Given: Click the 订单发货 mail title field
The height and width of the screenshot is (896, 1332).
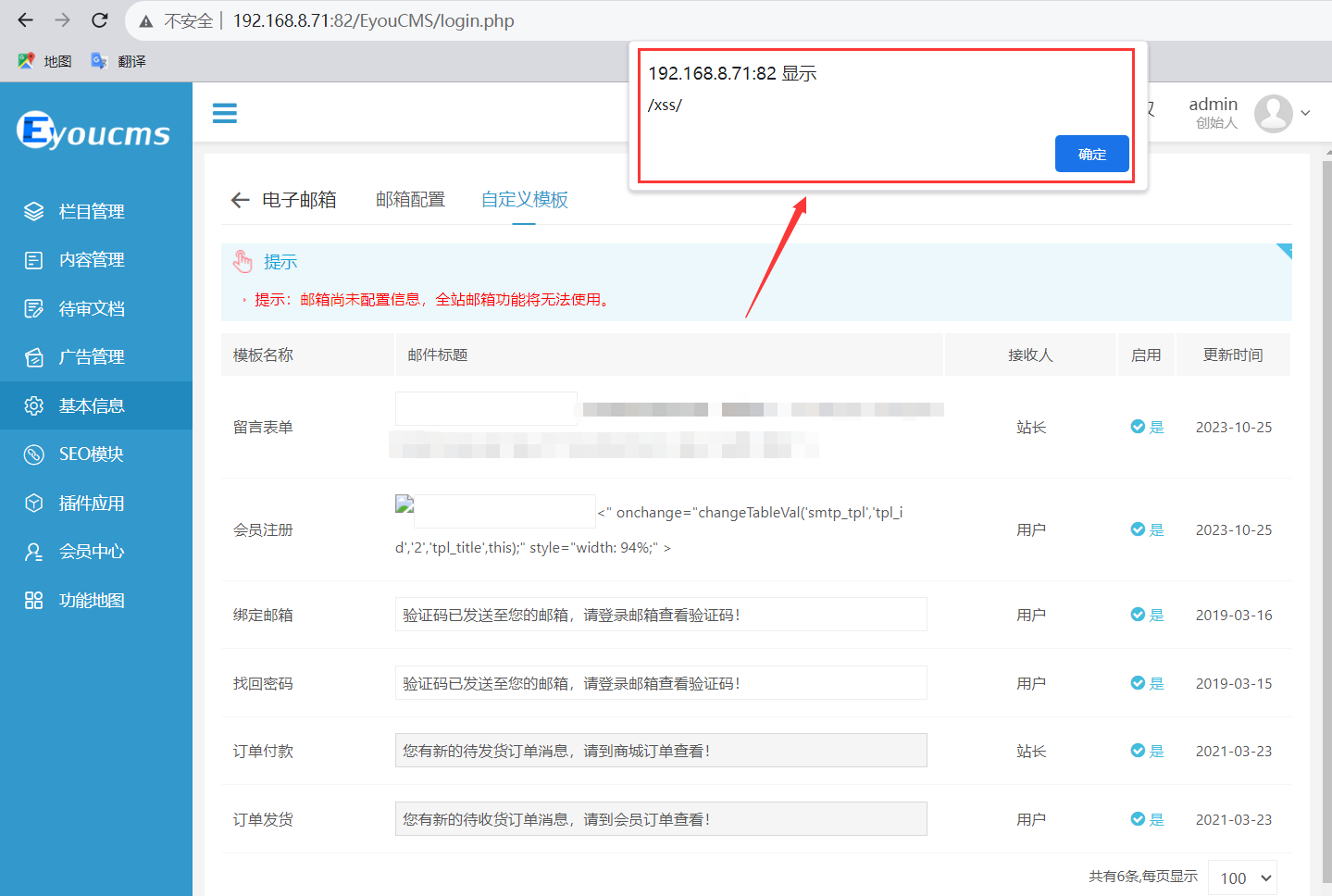Looking at the screenshot, I should [661, 819].
